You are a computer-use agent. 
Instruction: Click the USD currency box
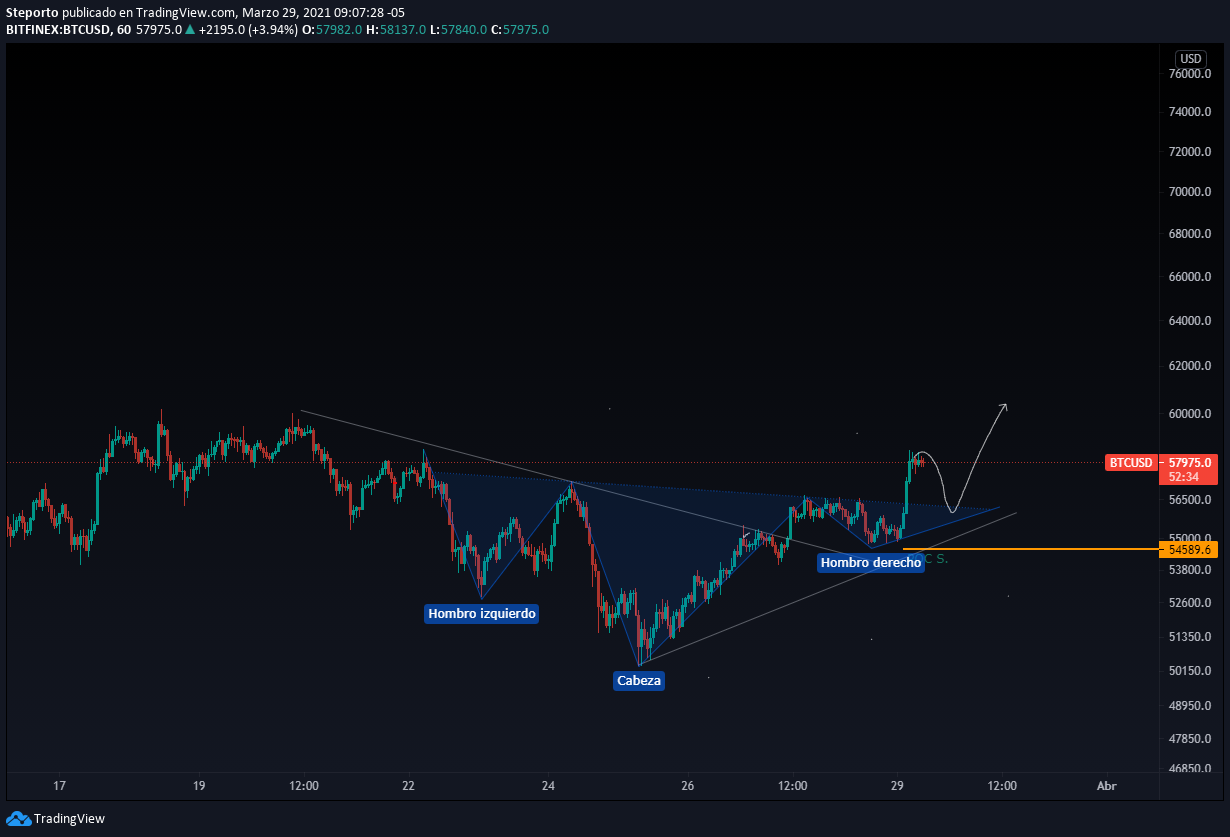(x=1190, y=58)
